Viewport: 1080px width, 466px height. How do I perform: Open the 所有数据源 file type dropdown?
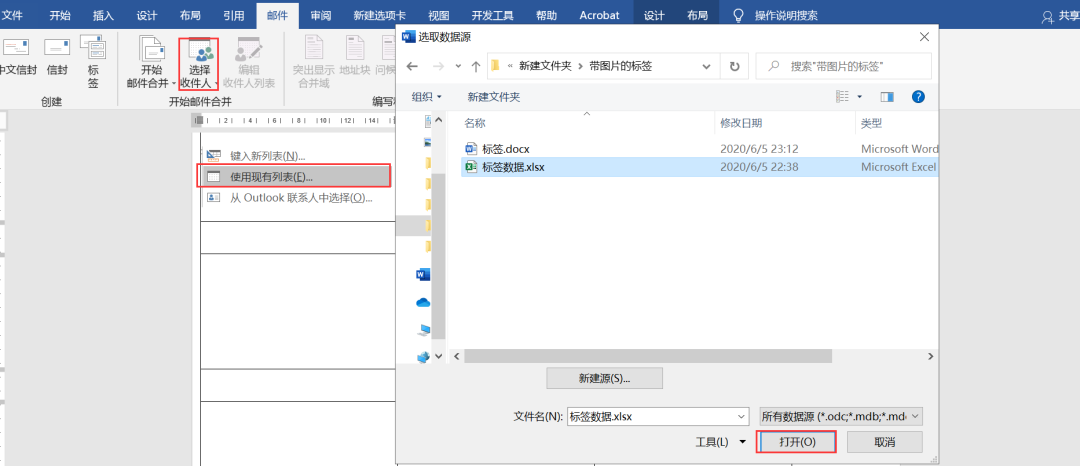tap(840, 416)
